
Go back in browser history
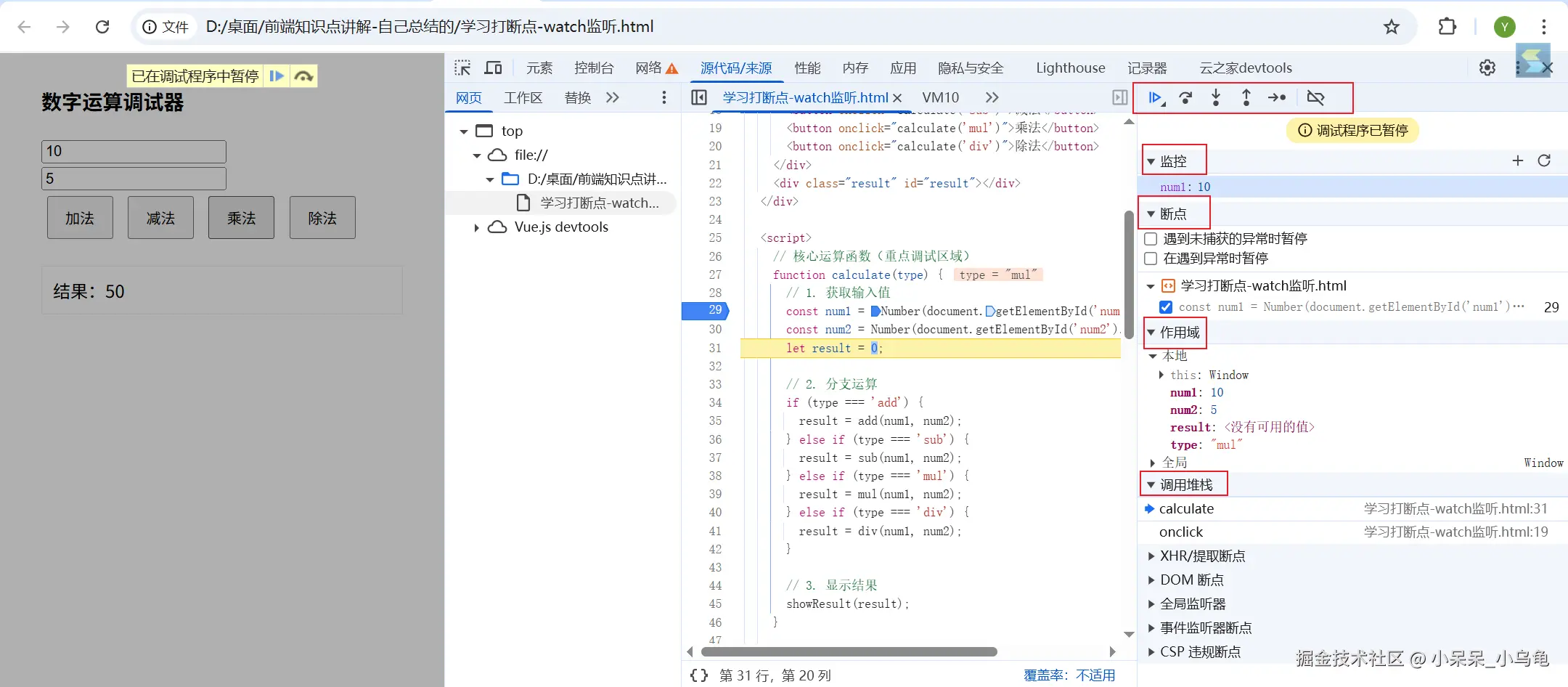click(x=24, y=27)
